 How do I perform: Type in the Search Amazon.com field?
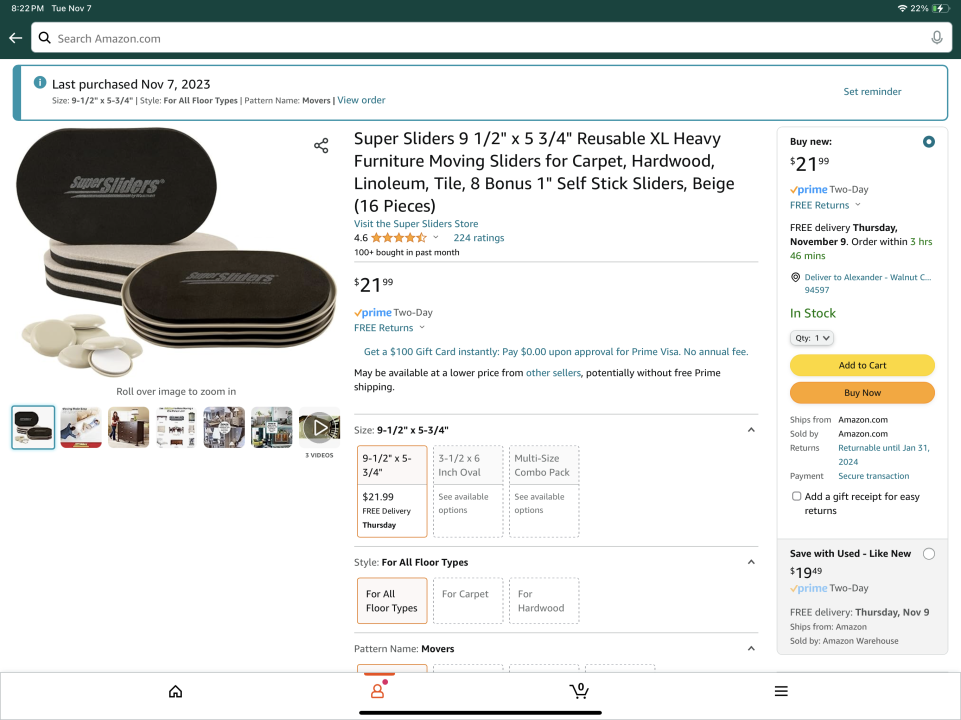point(480,38)
